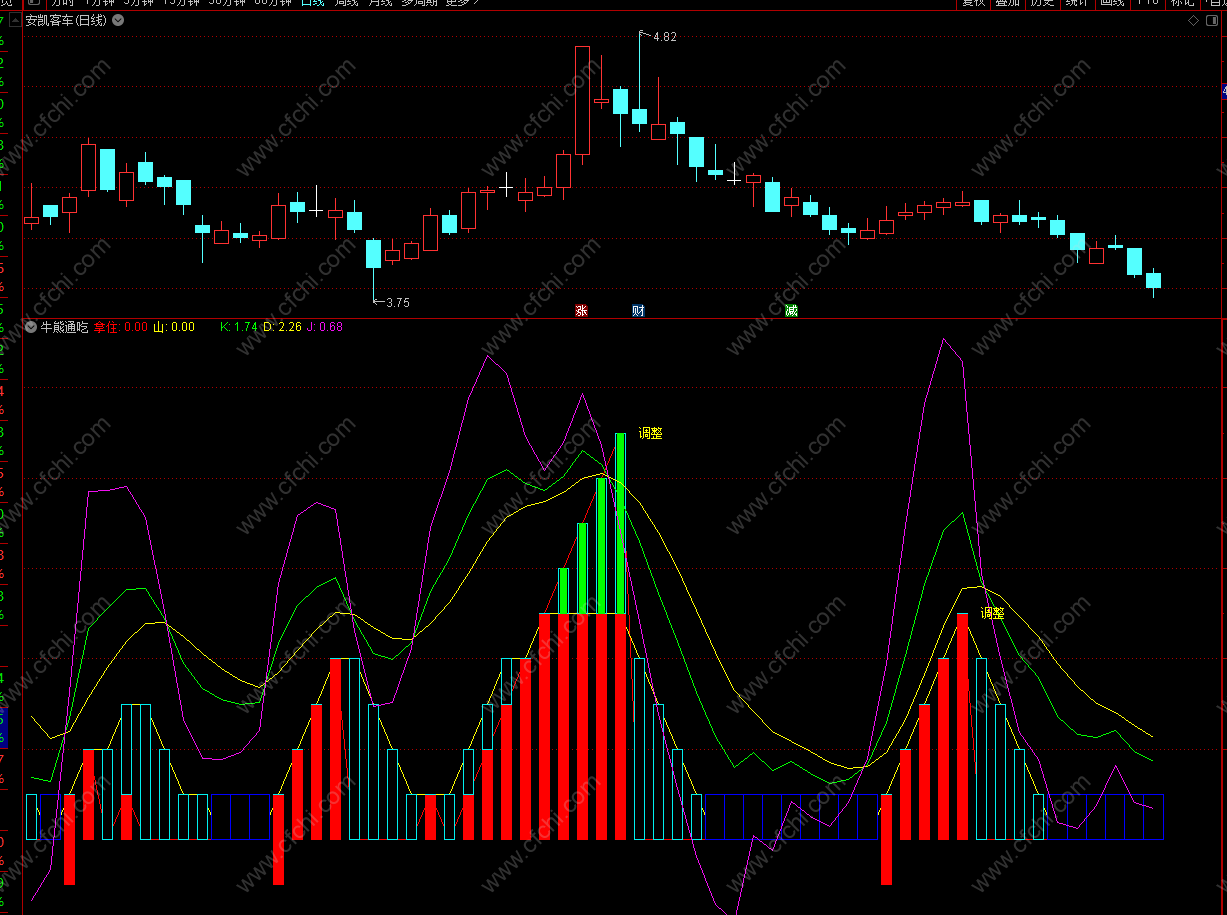Open dropdown arrow beside 安凯客车(日线) title

coord(119,20)
